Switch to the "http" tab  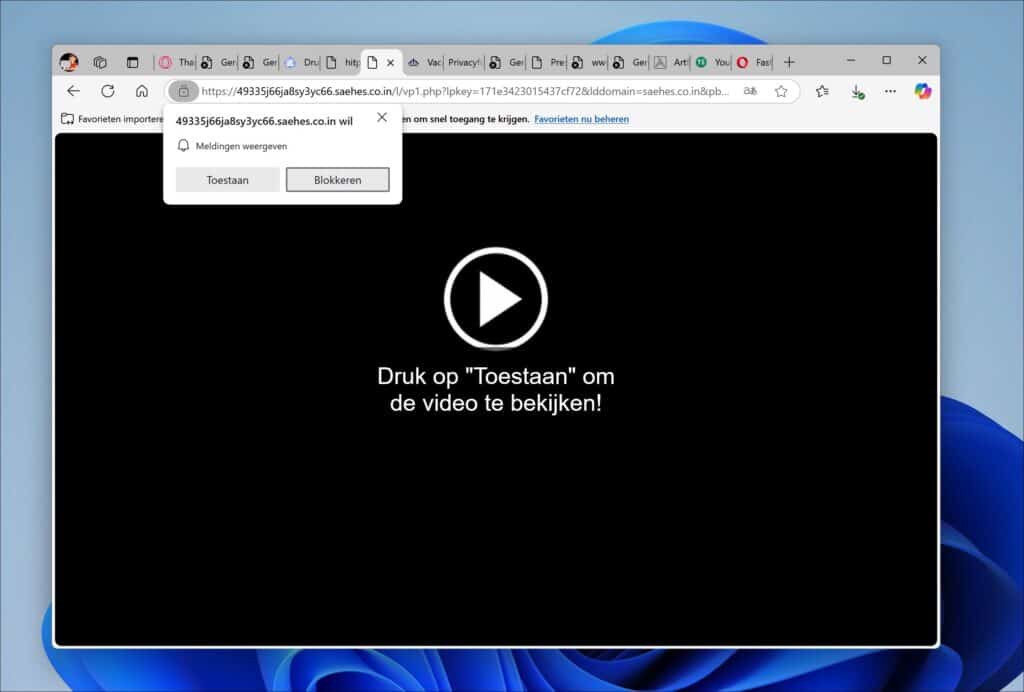[x=342, y=63]
